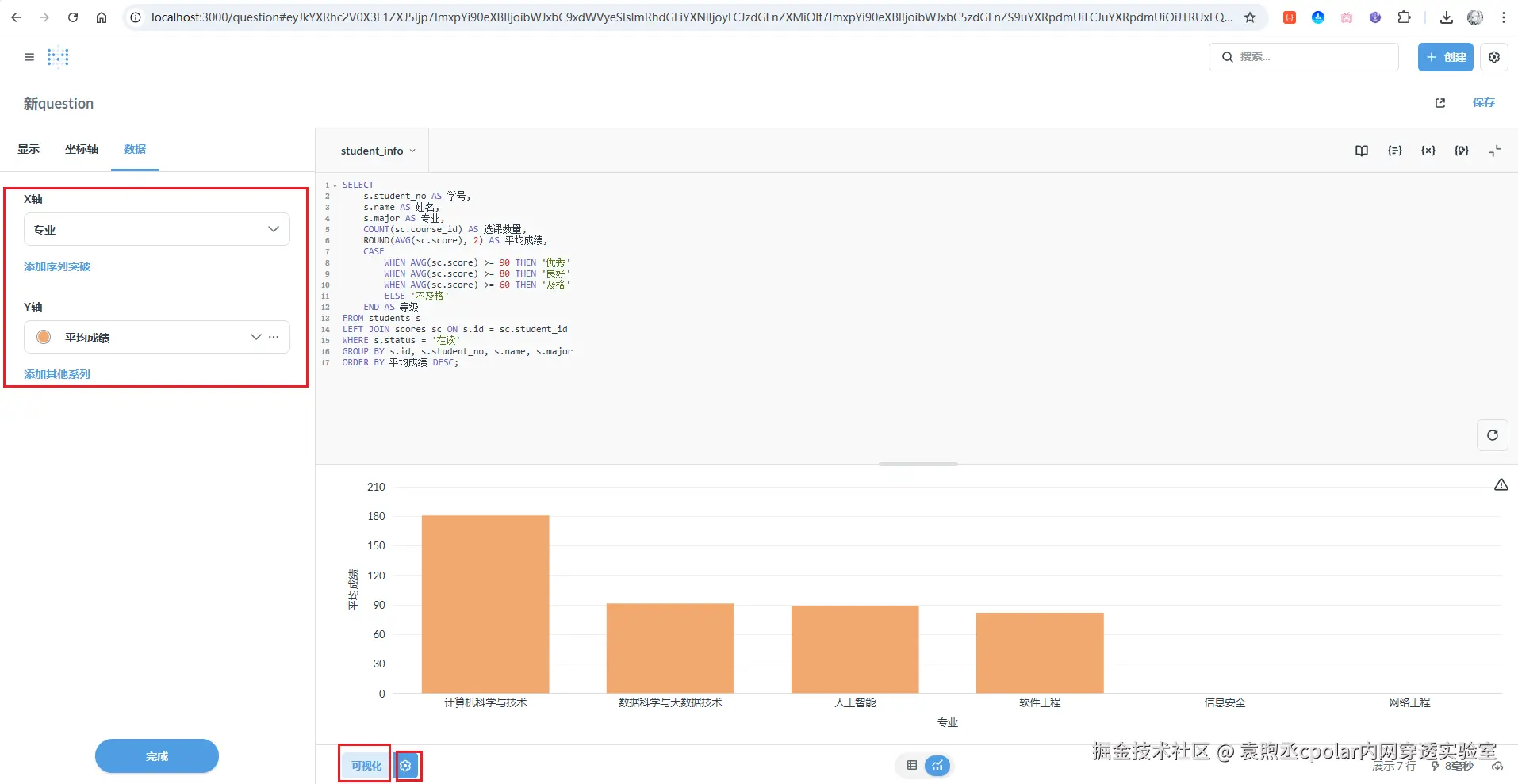Open the data reference book icon
Screen dimensions: 1518x784
point(1362,151)
